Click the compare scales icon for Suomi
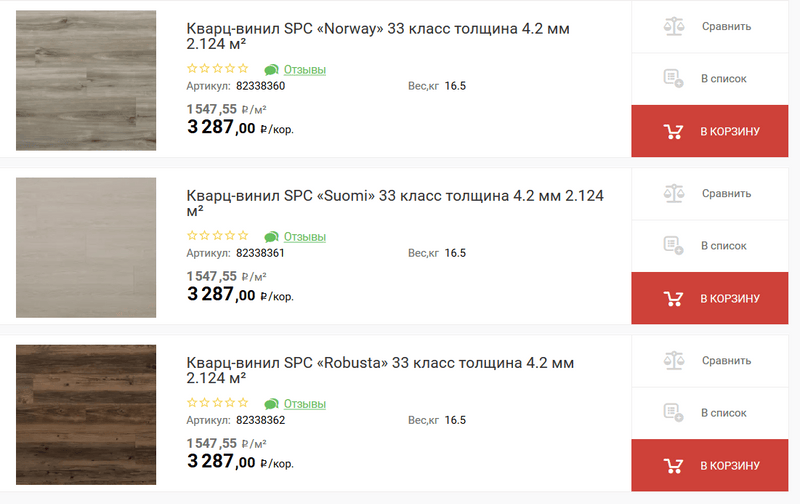Viewport: 800px width, 504px height. point(673,193)
